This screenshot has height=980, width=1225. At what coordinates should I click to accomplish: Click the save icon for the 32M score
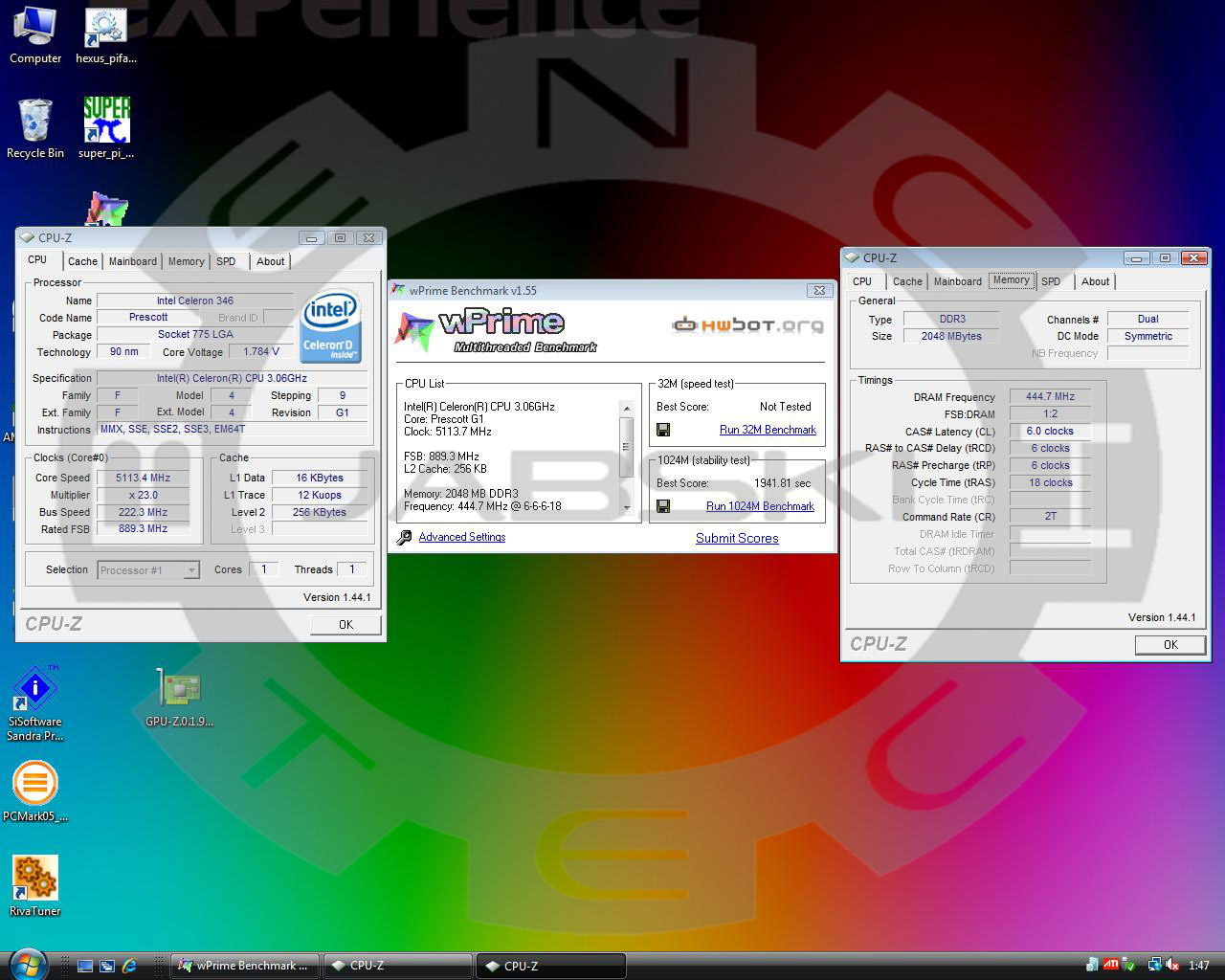[x=663, y=430]
